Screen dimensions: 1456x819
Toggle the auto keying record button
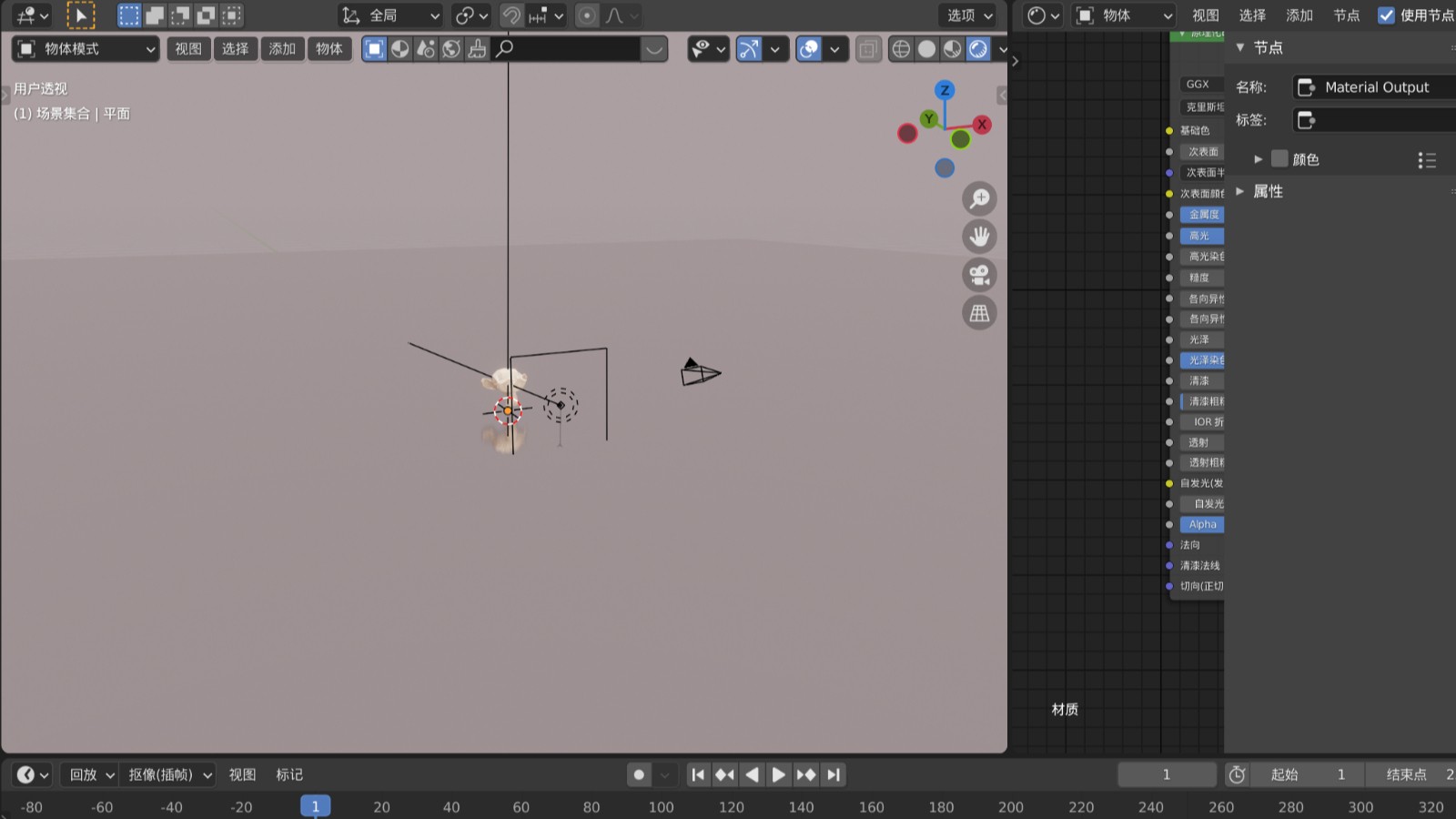tap(639, 774)
